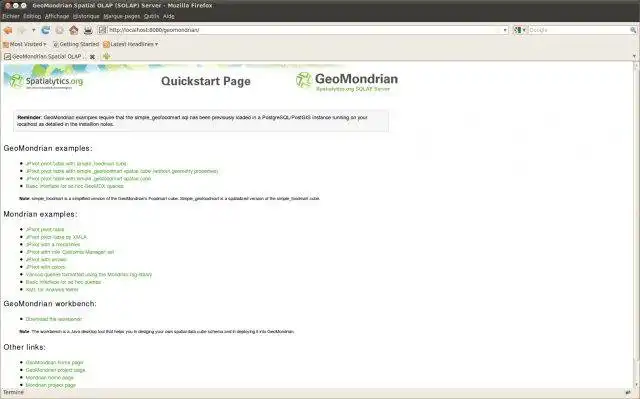
Task: Go back using the Back arrow
Action: [x=8, y=30]
